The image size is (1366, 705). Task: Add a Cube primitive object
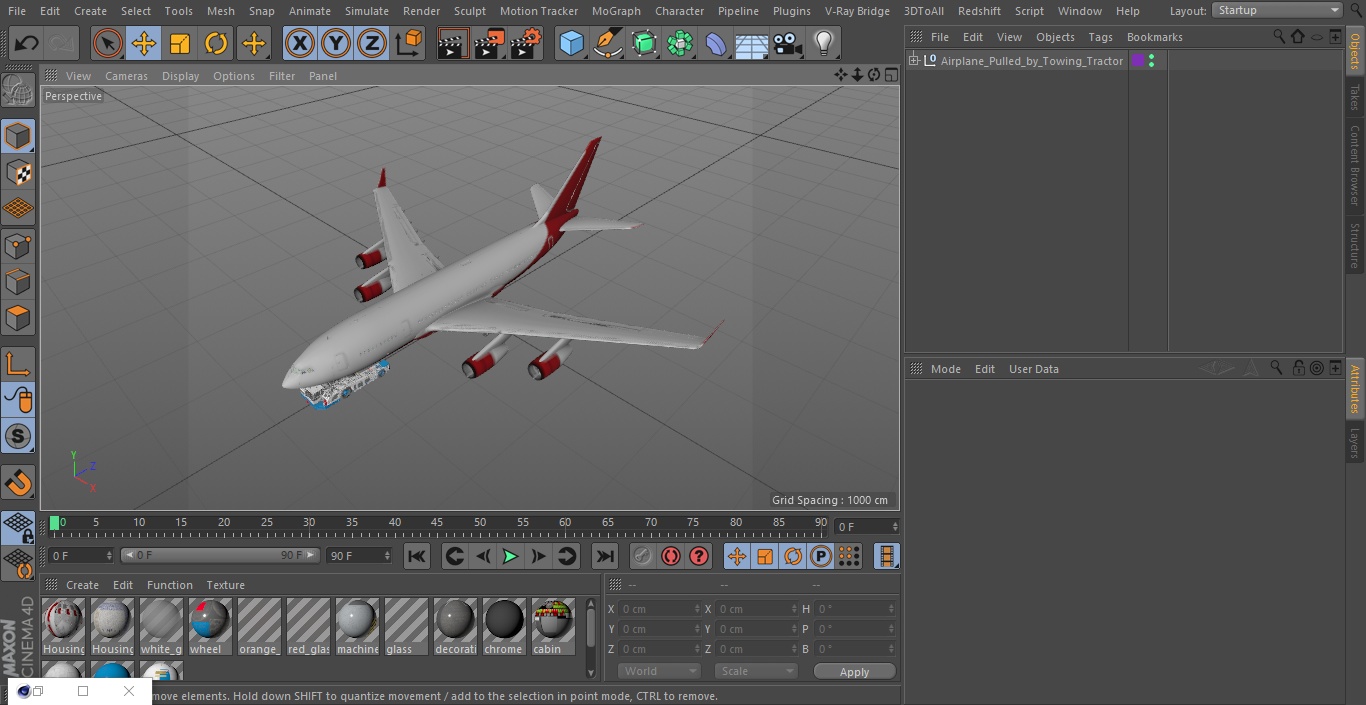(x=571, y=43)
